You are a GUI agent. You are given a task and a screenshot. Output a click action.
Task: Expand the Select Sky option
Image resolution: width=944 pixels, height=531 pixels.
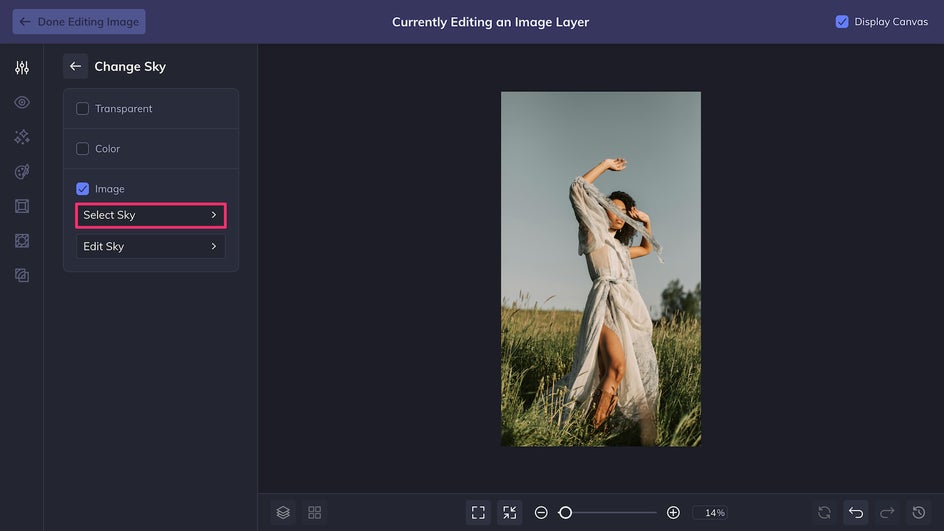(151, 215)
